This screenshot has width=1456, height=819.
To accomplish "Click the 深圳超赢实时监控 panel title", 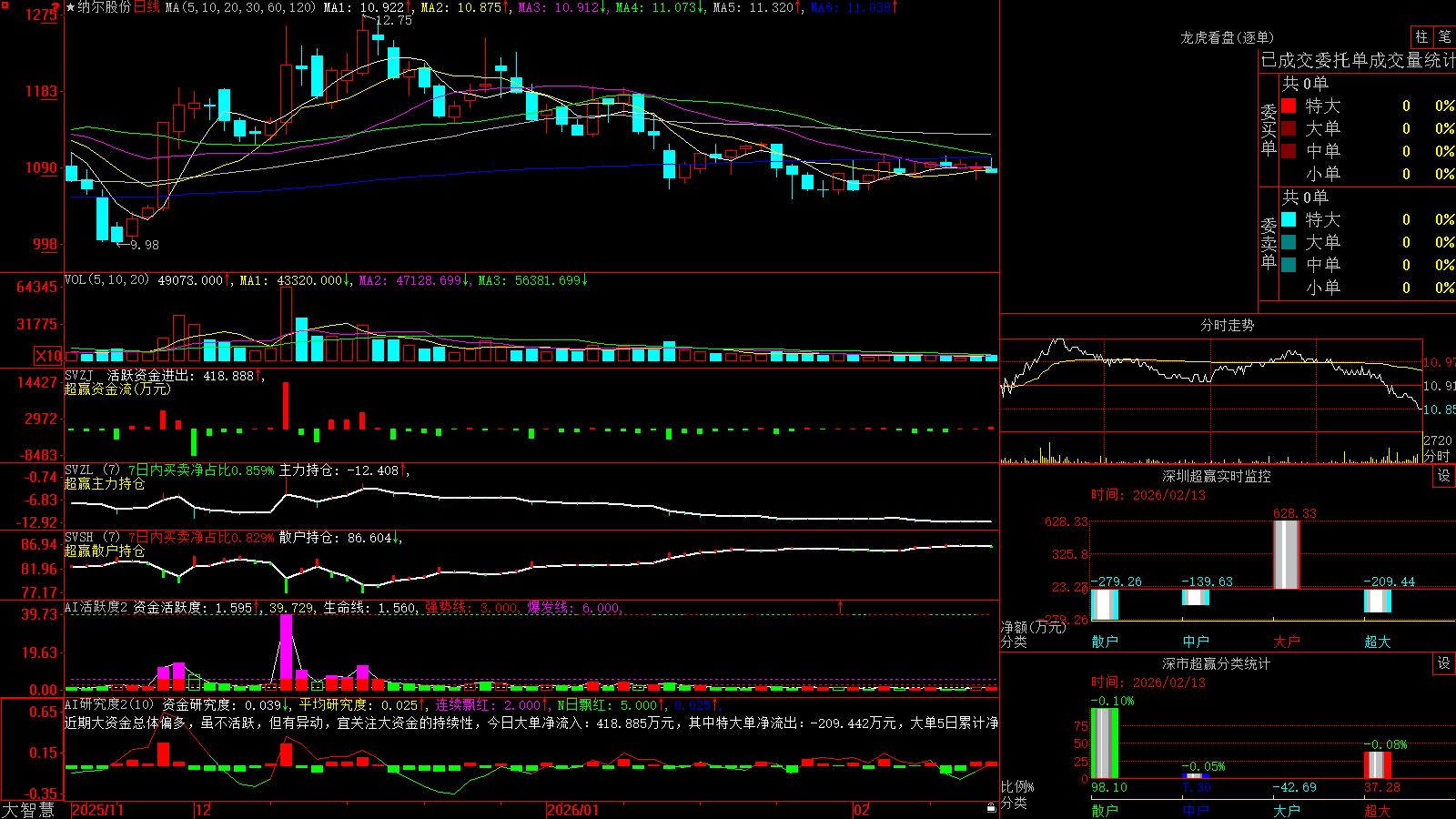I will 1216,476.
